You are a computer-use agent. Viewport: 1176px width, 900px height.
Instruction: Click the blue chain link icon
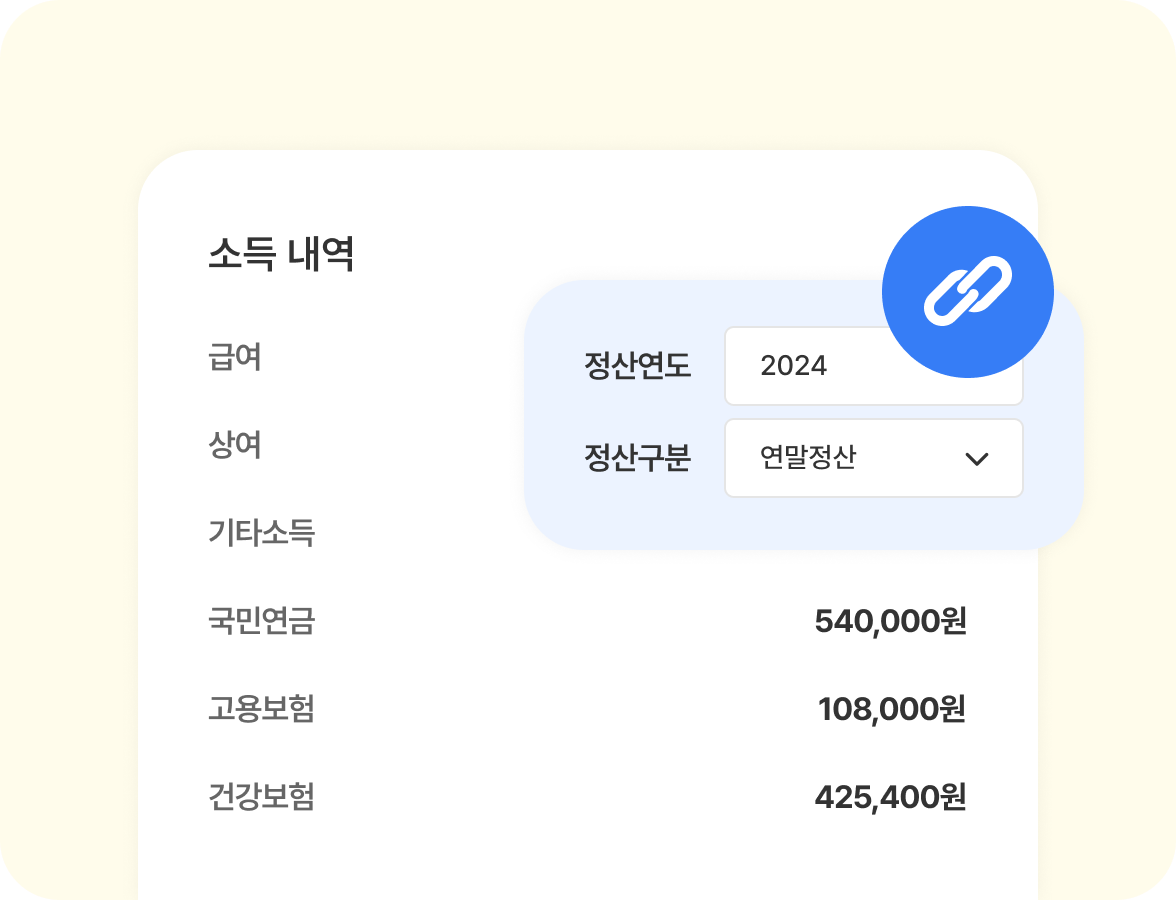coord(967,292)
